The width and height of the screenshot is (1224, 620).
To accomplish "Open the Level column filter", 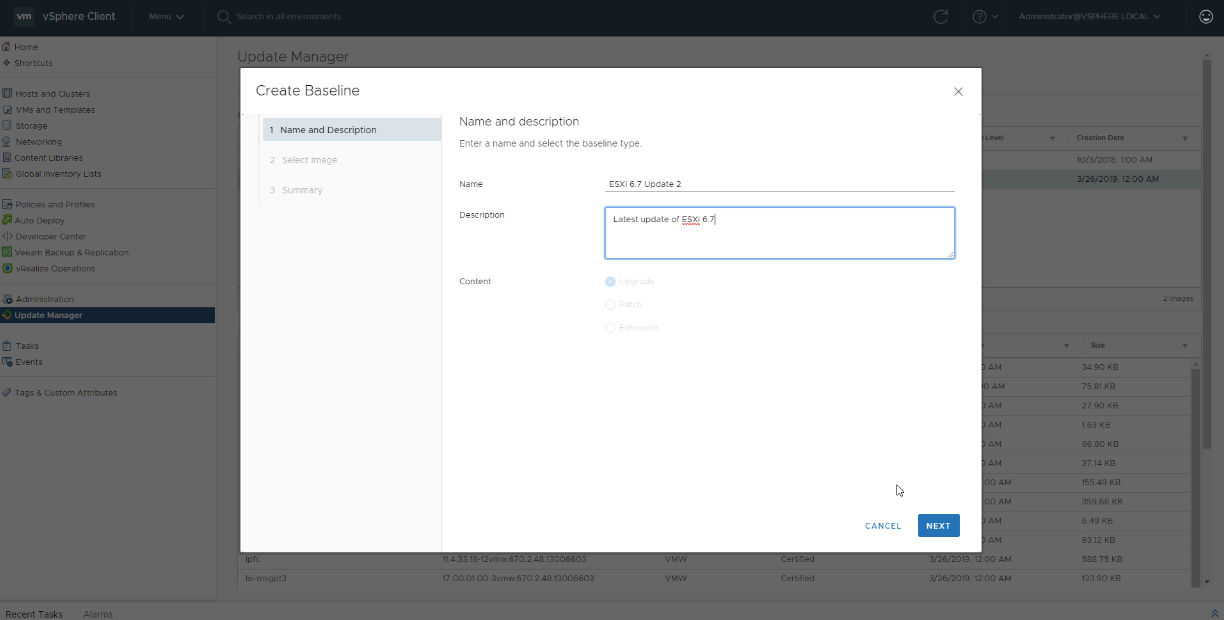I will tap(1052, 138).
